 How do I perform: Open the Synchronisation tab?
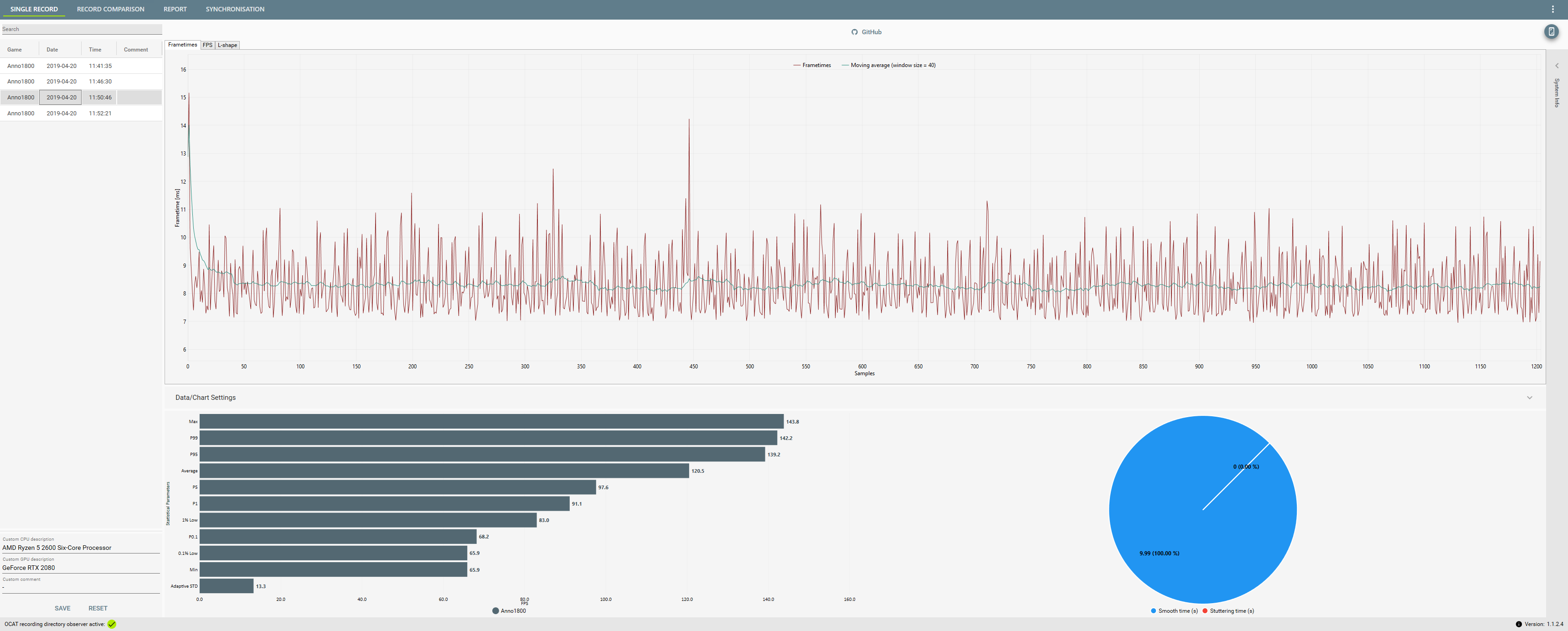coord(235,9)
